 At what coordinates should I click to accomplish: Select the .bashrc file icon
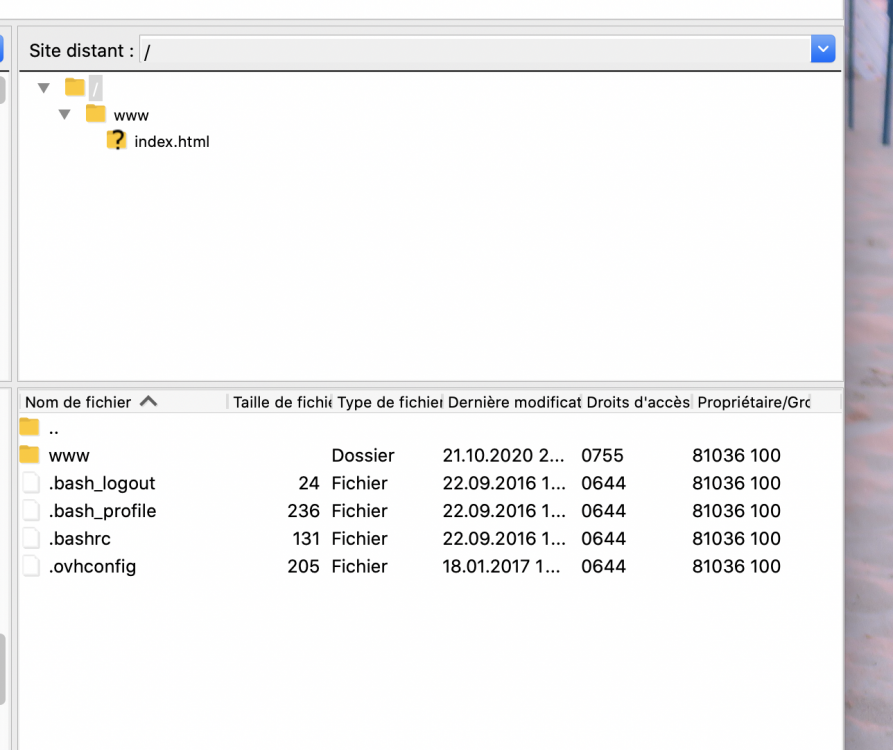coord(31,538)
